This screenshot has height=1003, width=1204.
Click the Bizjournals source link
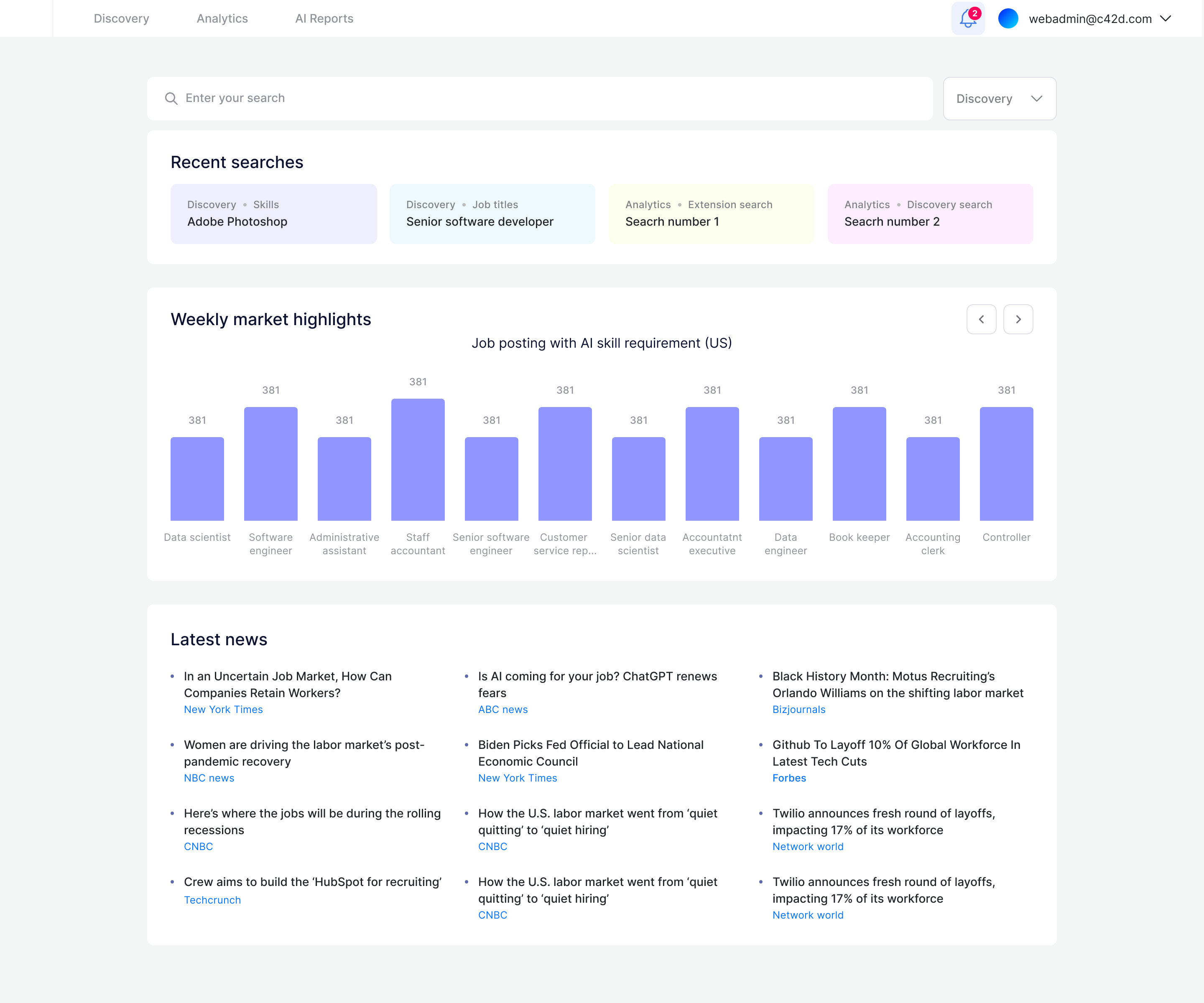(x=798, y=710)
